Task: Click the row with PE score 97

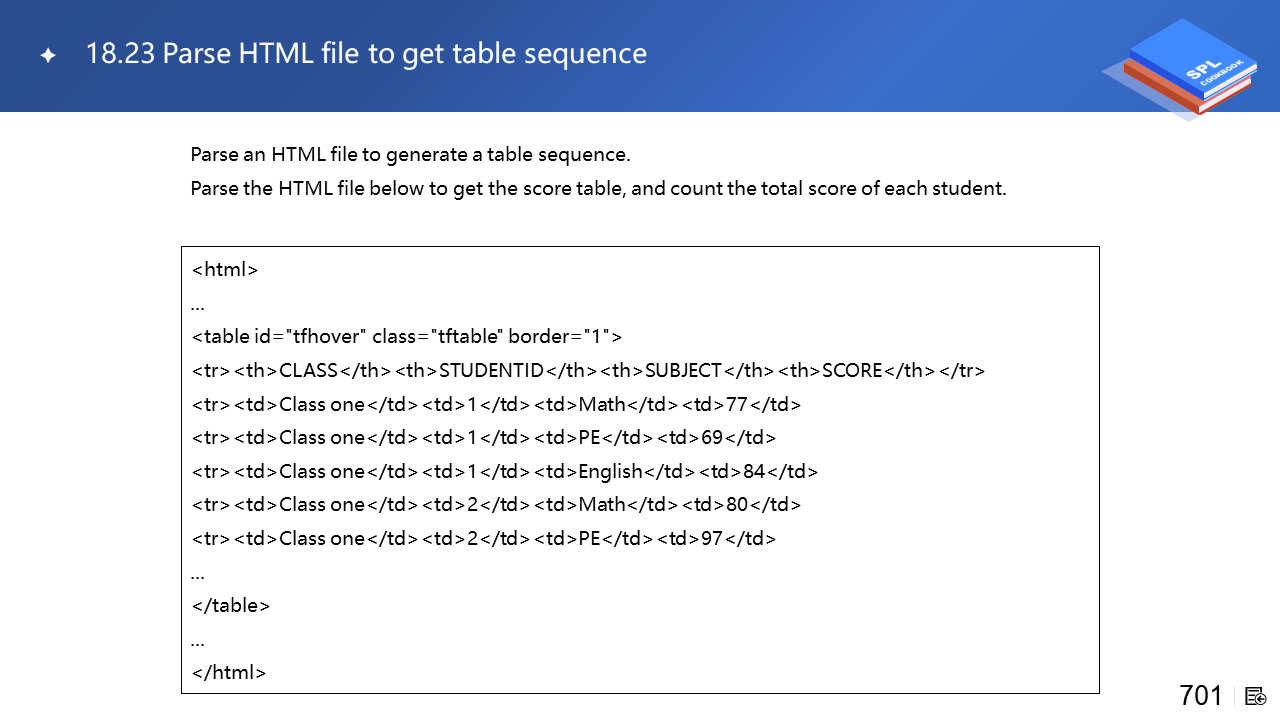Action: click(484, 539)
